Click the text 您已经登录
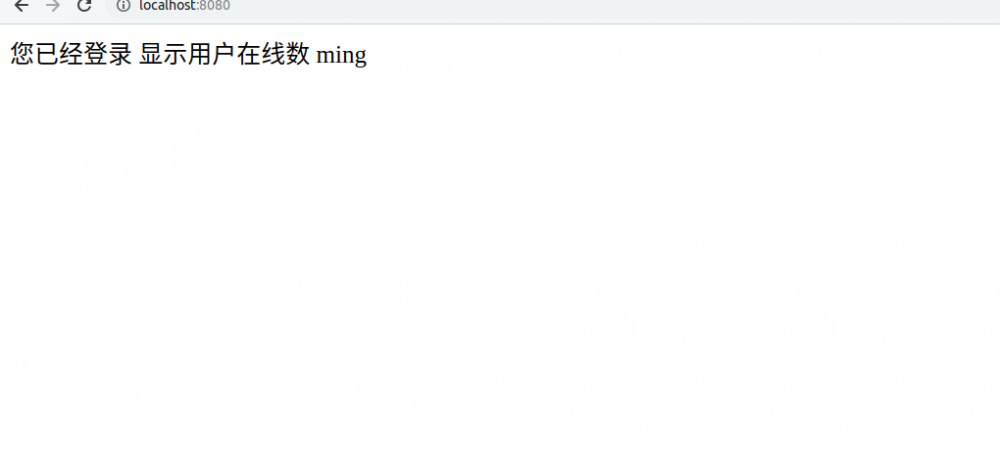Image resolution: width=1000 pixels, height=463 pixels. 71,55
